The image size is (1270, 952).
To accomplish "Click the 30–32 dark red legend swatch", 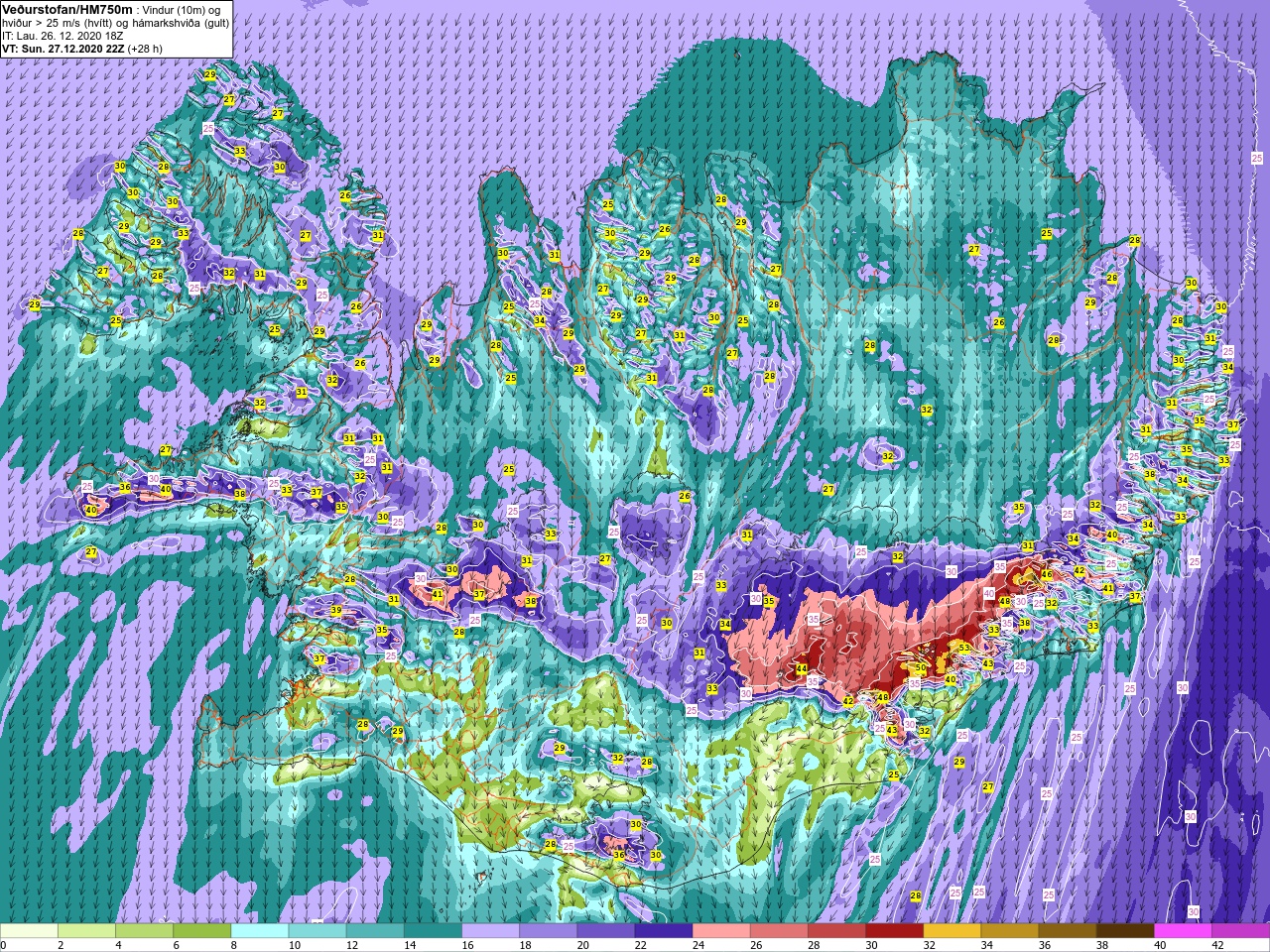I will point(894,932).
